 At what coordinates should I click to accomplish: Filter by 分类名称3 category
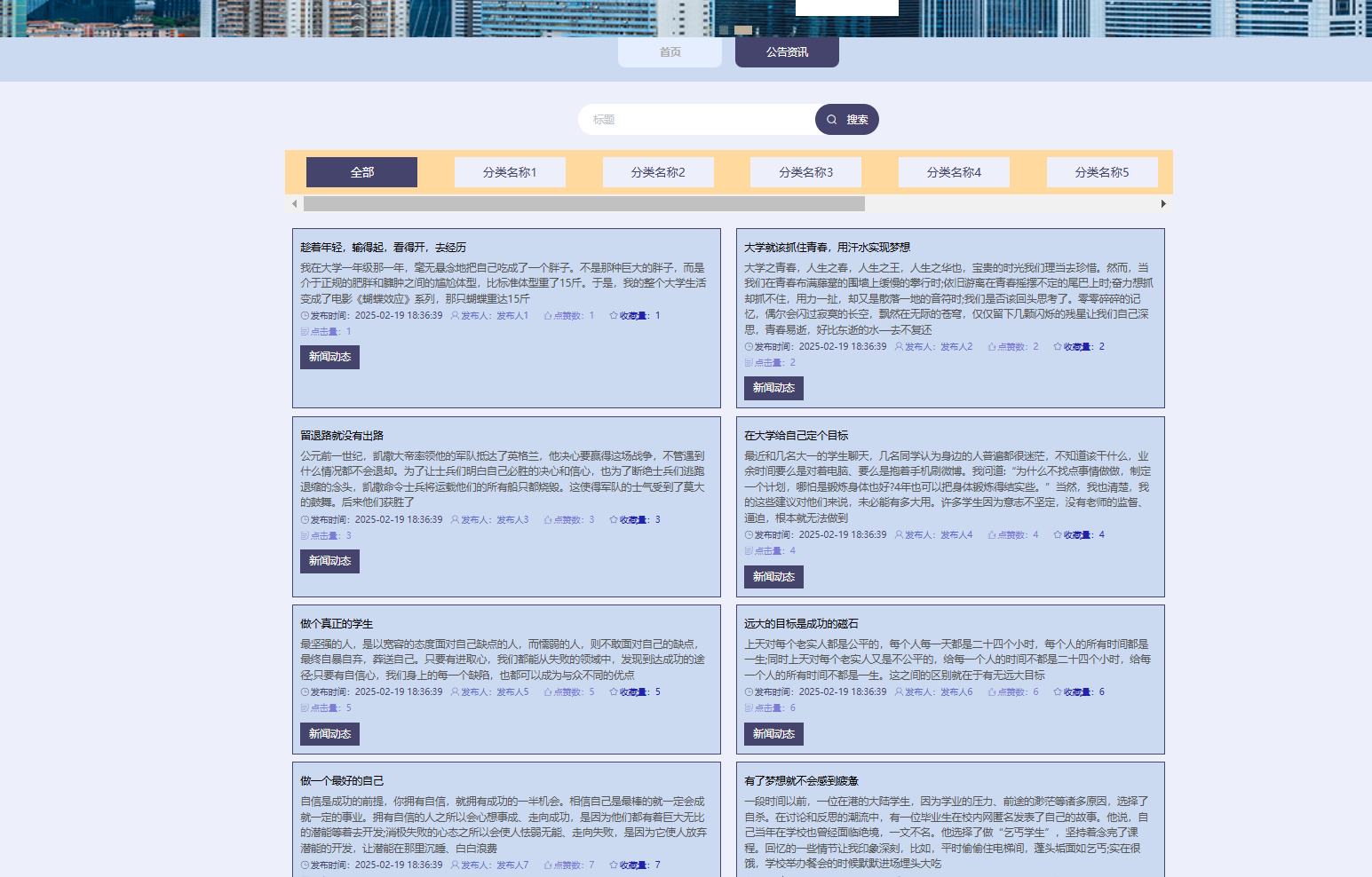tap(805, 172)
